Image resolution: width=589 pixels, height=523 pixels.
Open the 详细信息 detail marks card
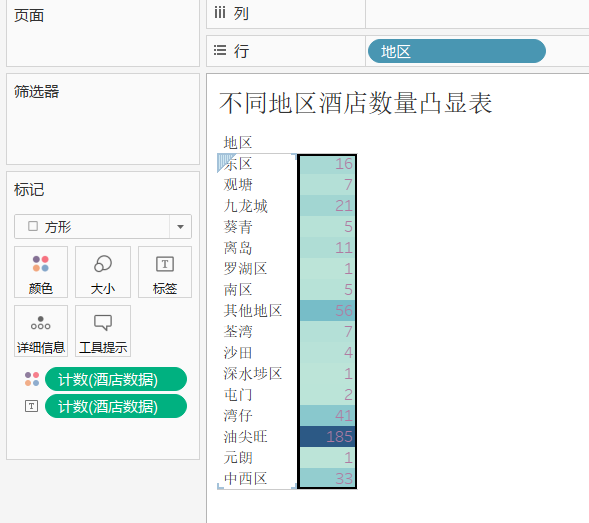point(41,331)
